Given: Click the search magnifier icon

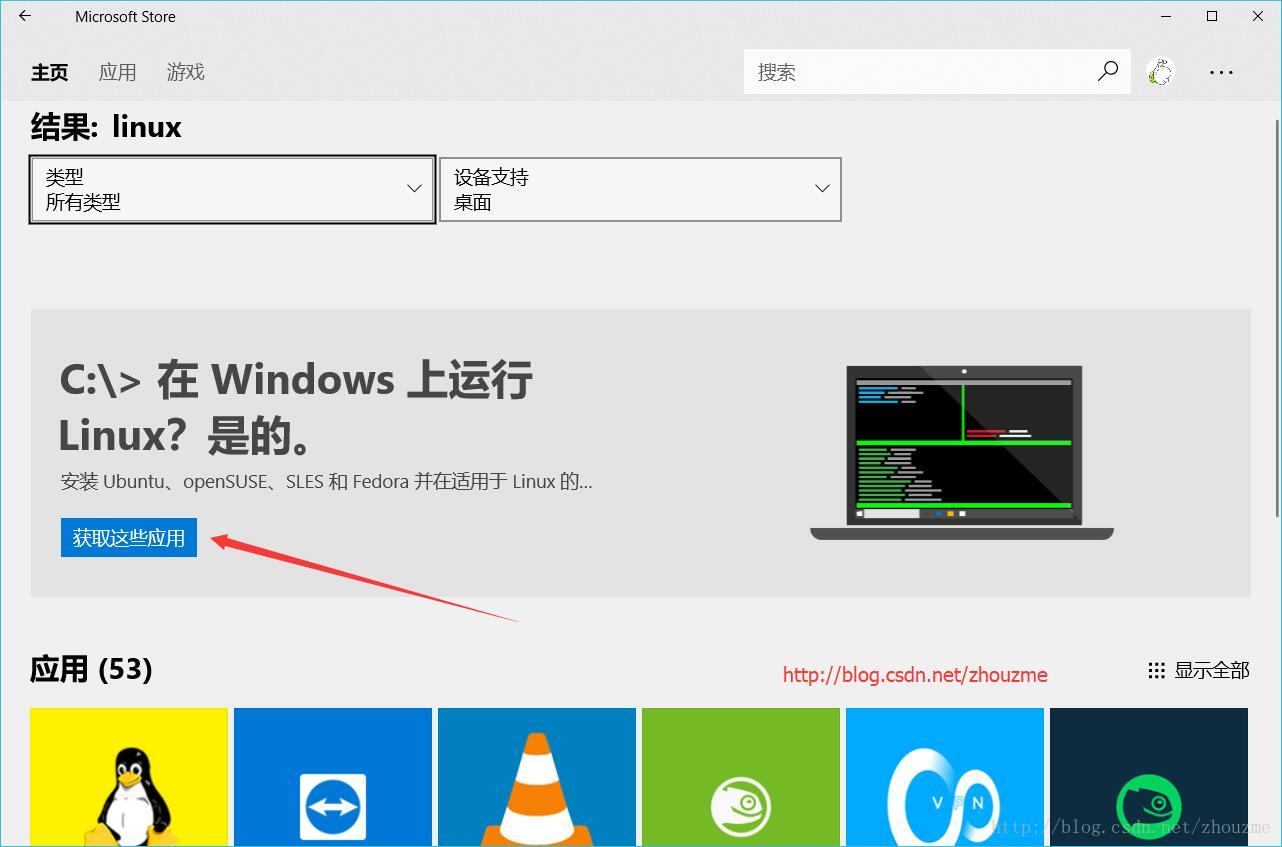Looking at the screenshot, I should click(1107, 71).
